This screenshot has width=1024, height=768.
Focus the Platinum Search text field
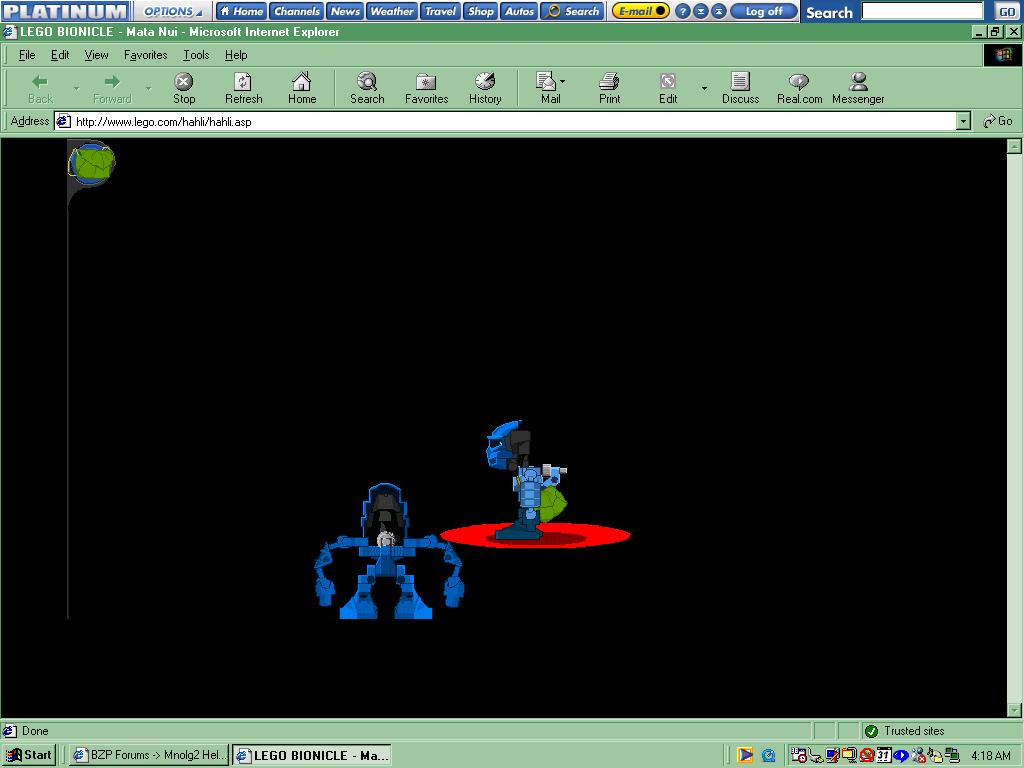[x=922, y=10]
